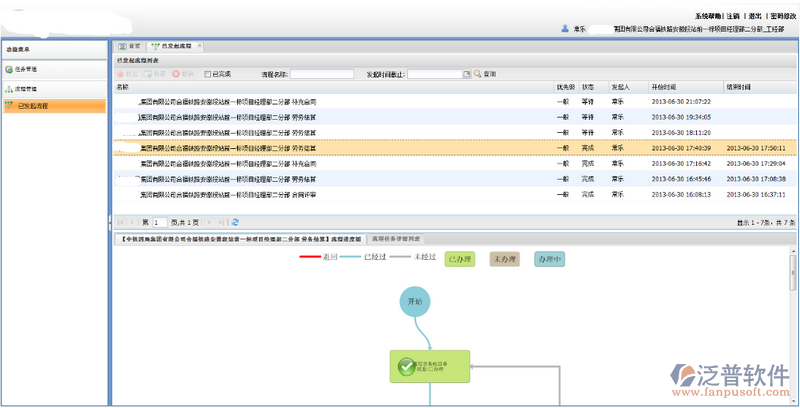
Task: Open the 流程任务详情列表 tab
Action: pyautogui.click(x=397, y=239)
